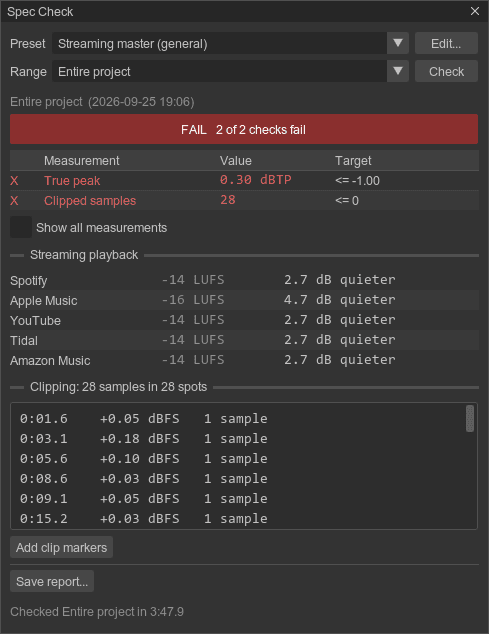Open the Preset dropdown arrow
The height and width of the screenshot is (634, 489).
pyautogui.click(x=398, y=43)
